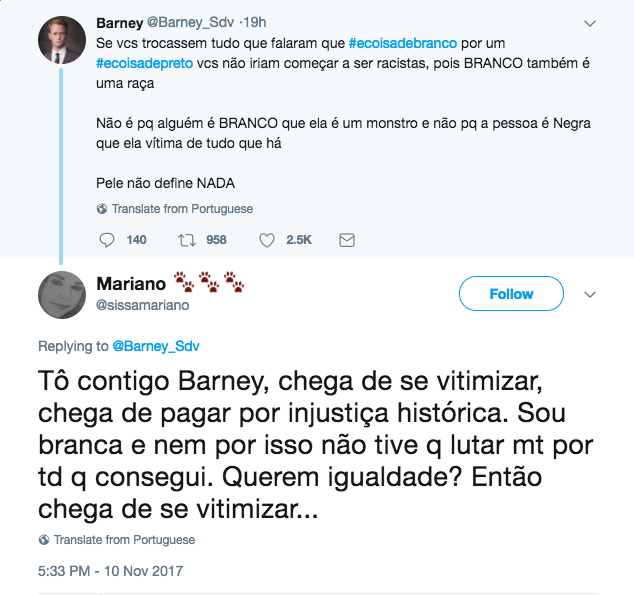Click the envelope direct message icon
The width and height of the screenshot is (634, 595).
347,240
